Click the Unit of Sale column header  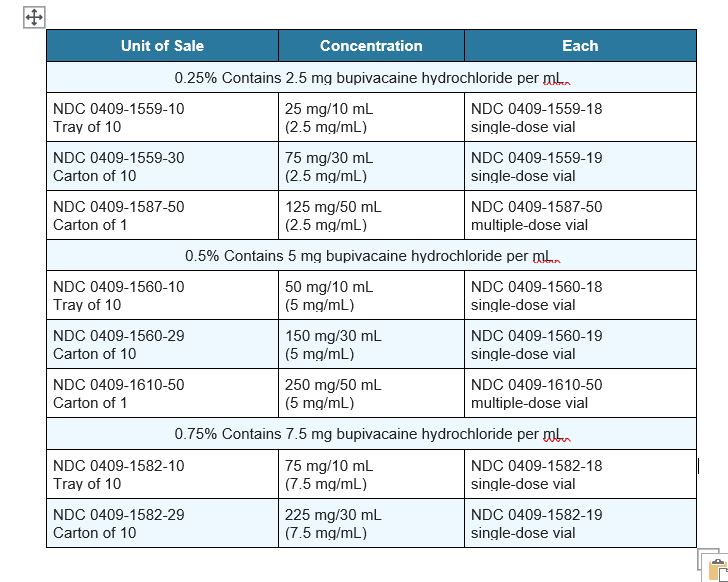coord(162,46)
